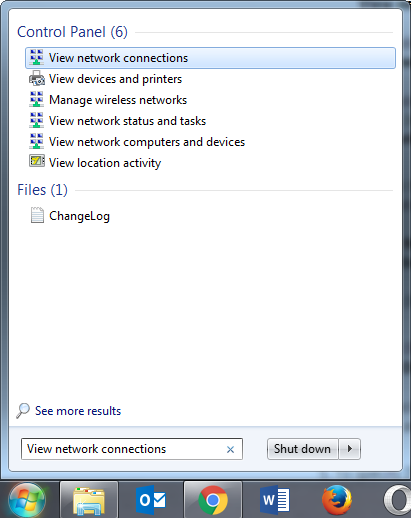The height and width of the screenshot is (518, 411).
Task: Launch Outlook from the taskbar
Action: (x=151, y=500)
